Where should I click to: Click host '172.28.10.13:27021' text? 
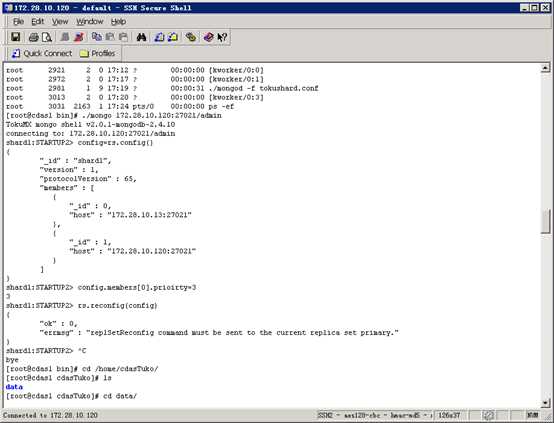(149, 215)
